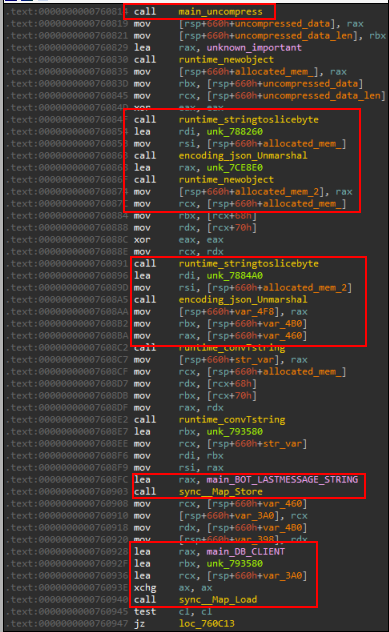Click the test mnemonic

(145, 611)
